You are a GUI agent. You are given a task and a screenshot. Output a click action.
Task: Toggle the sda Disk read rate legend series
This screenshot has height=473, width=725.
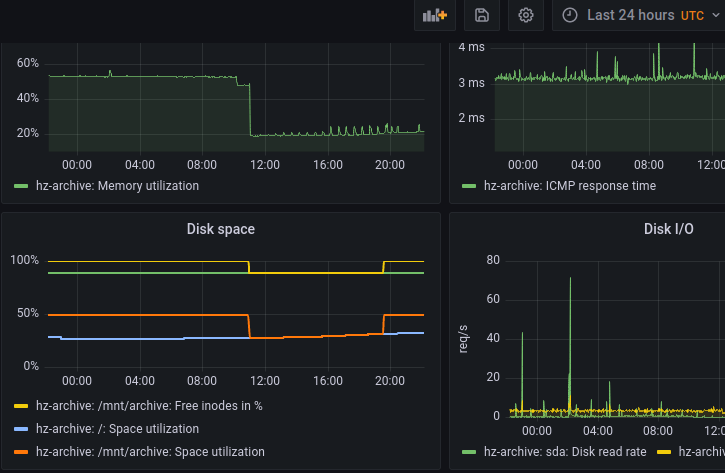[x=568, y=452]
